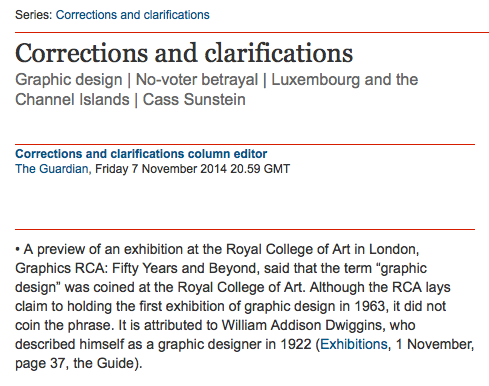Click the large 'Corrections and clarifications' headline
Image resolution: width=489 pixels, height=386 pixels.
click(184, 53)
